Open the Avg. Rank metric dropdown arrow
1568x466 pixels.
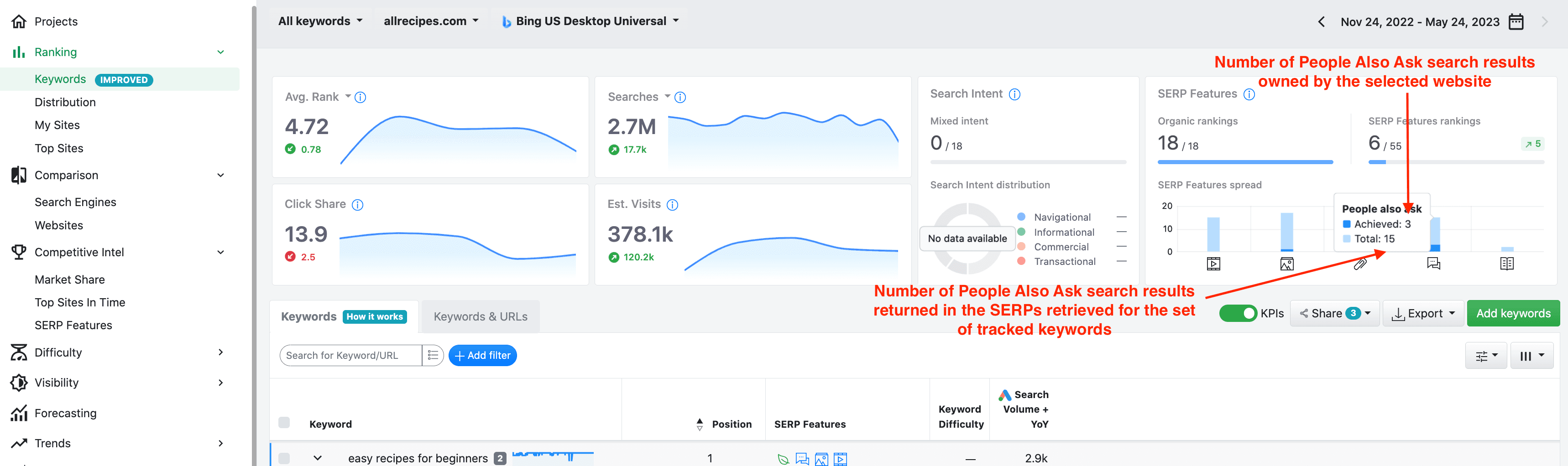pos(348,97)
